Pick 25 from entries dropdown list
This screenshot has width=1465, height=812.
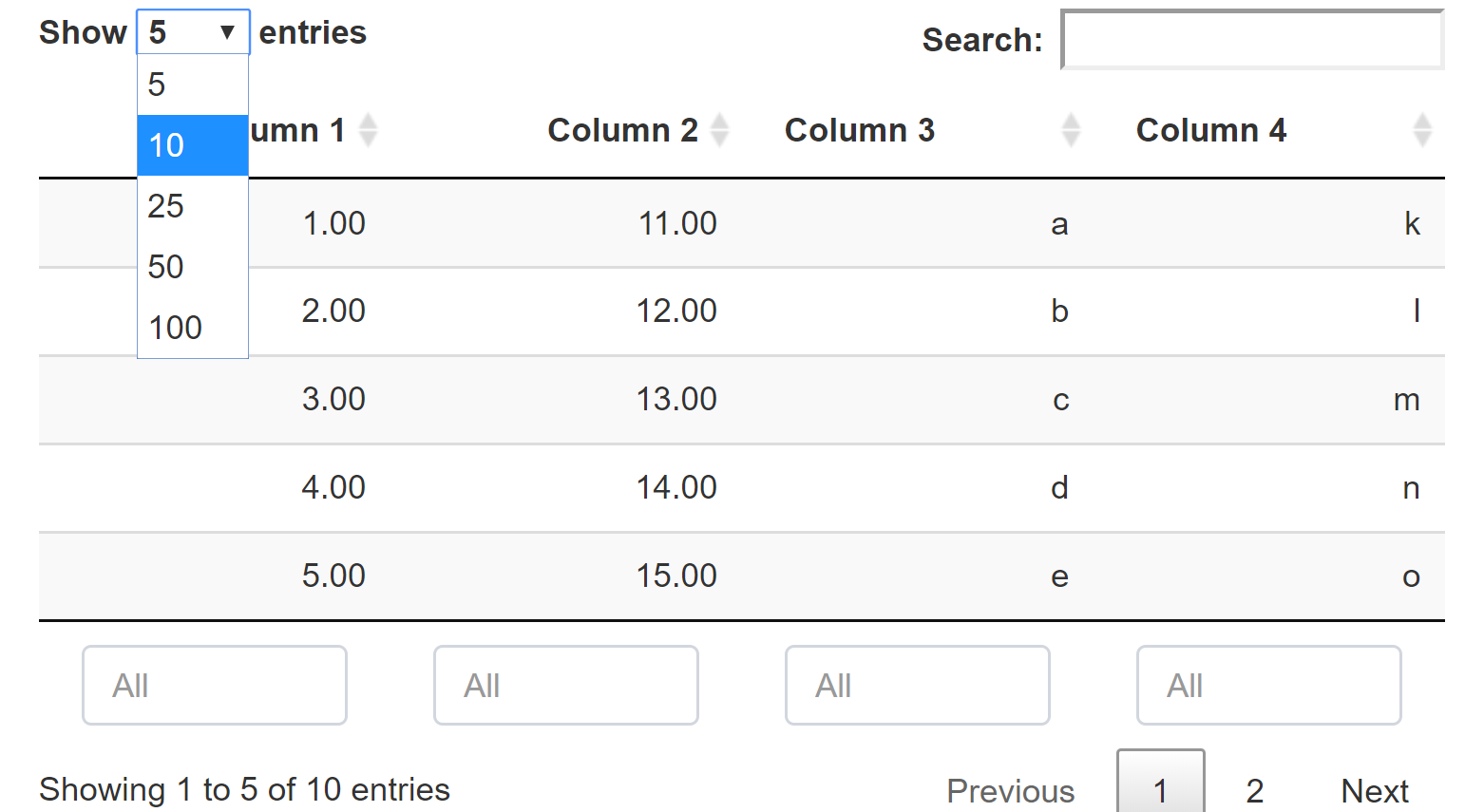(x=193, y=206)
